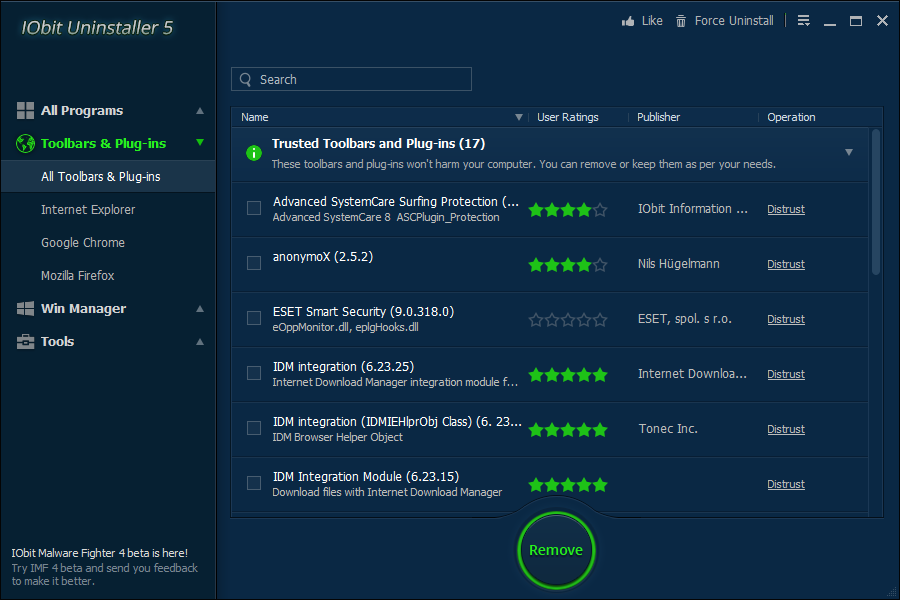900x600 pixels.
Task: Click the Like text label
Action: pyautogui.click(x=652, y=21)
